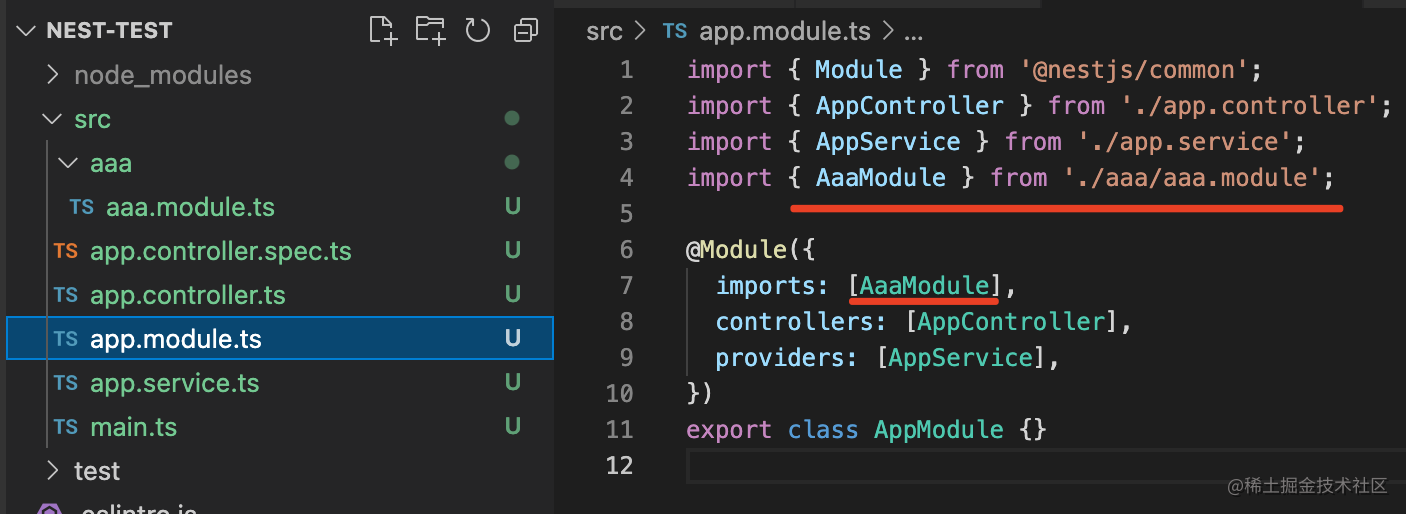This screenshot has height=514, width=1406.
Task: Click the New Folder icon in explorer header
Action: point(430,30)
